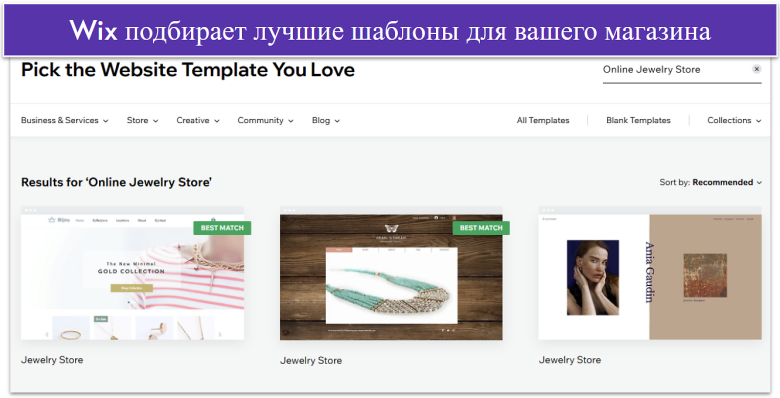Image resolution: width=780 pixels, height=398 pixels.
Task: Click the Results for 'Online Jewelry Store' heading
Action: [x=116, y=183]
